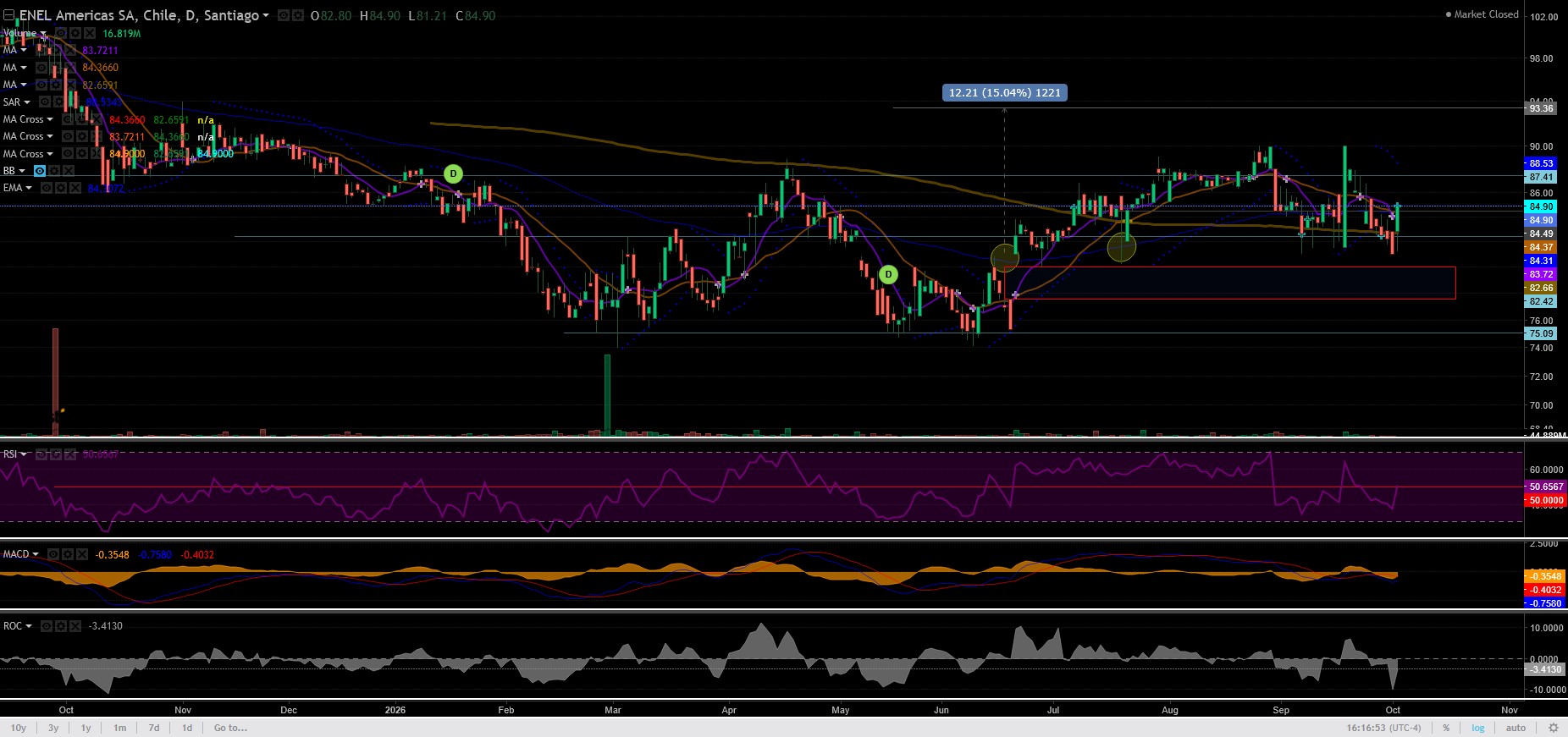Open RSI indicator settings gear

pyautogui.click(x=56, y=454)
